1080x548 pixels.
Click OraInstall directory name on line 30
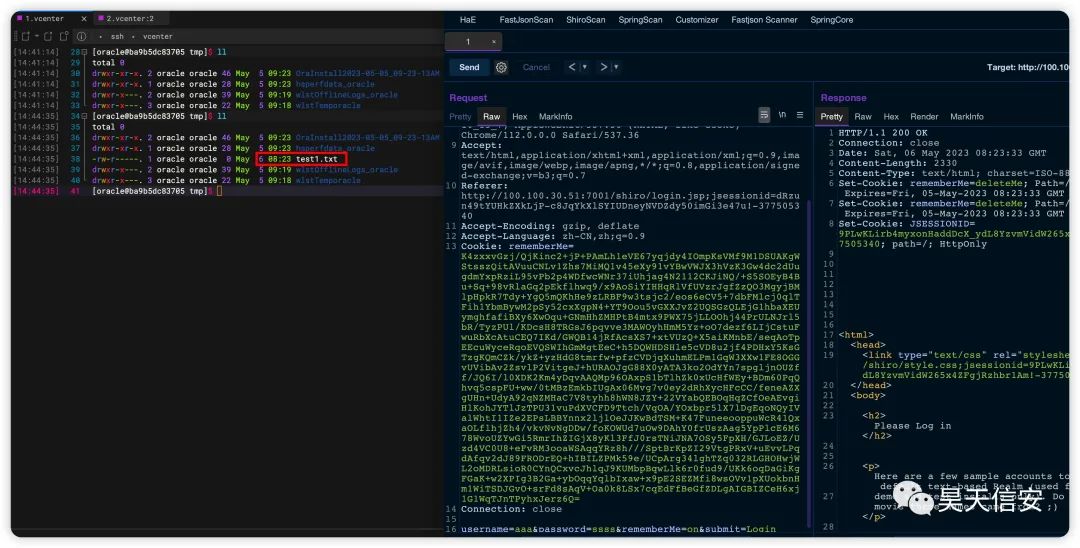367,73
